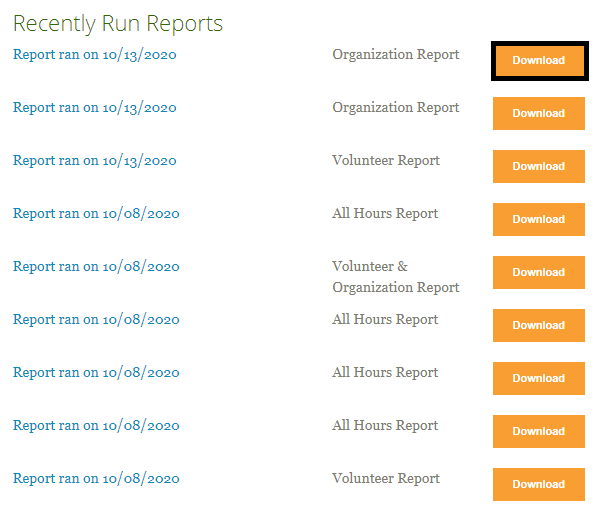The image size is (616, 518).
Task: Download the second-listed Organization Report
Action: tap(539, 113)
